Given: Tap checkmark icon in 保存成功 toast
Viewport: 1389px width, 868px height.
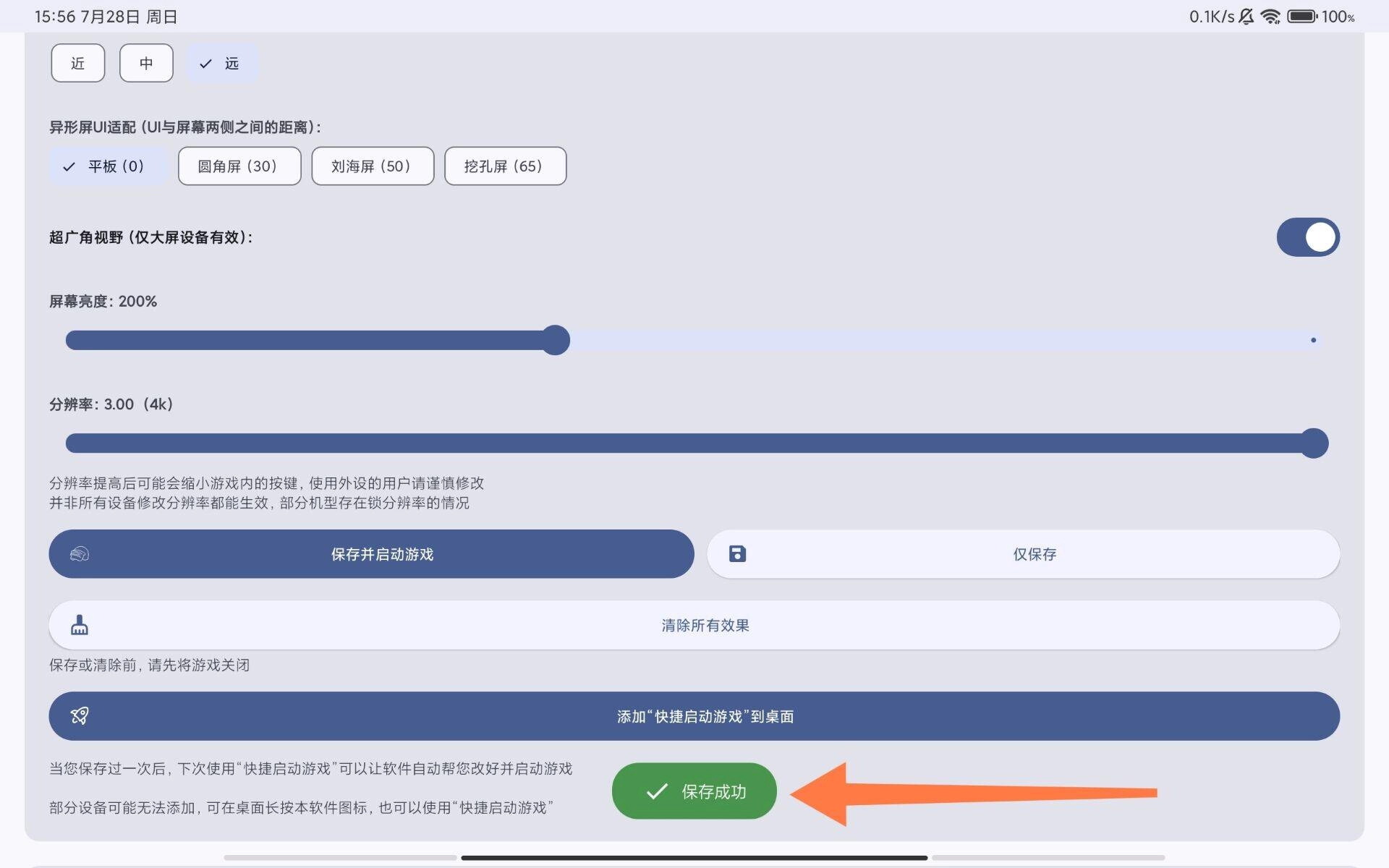Looking at the screenshot, I should click(656, 791).
